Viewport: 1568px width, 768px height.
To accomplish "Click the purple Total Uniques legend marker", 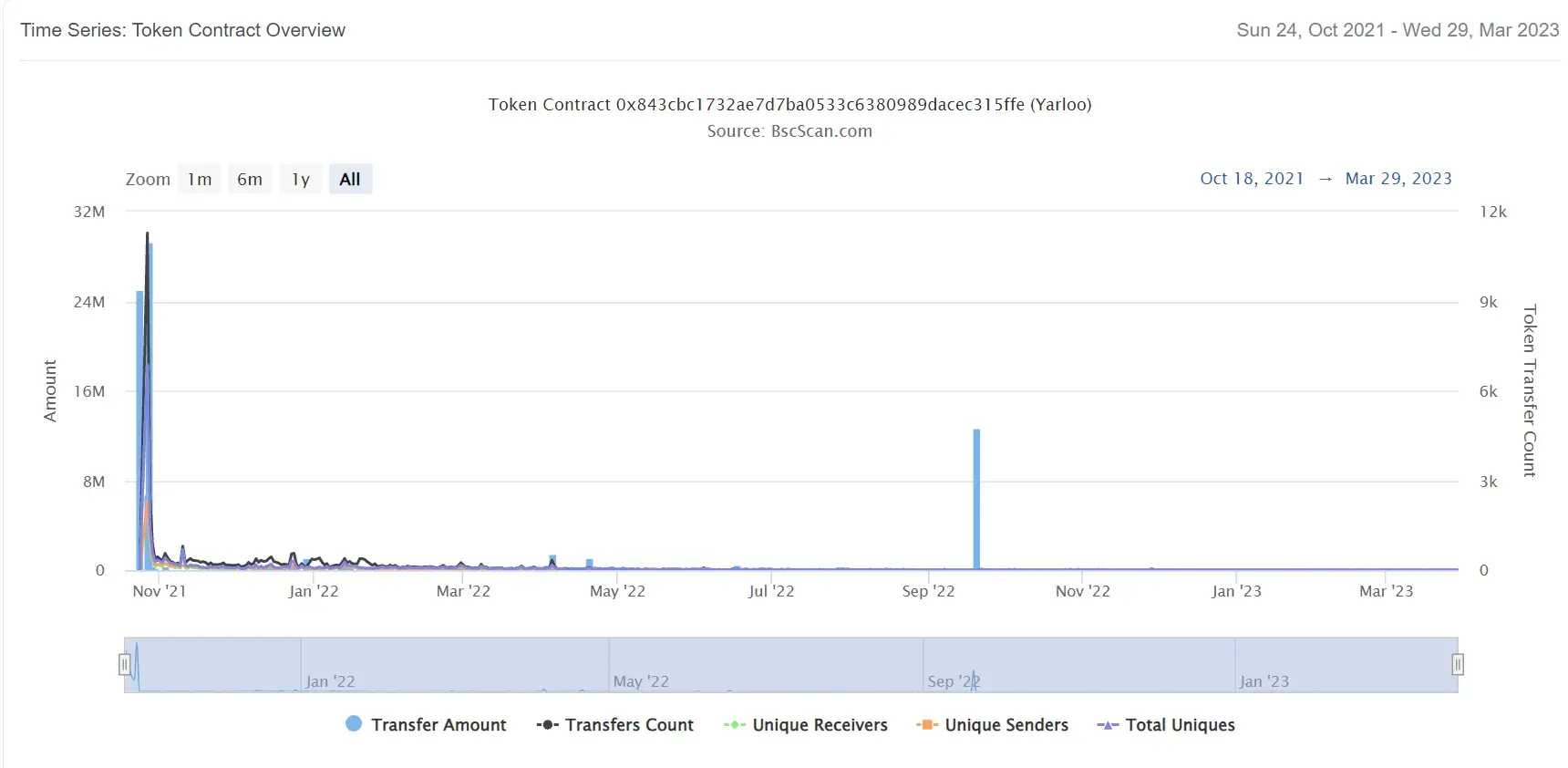I will [1108, 725].
